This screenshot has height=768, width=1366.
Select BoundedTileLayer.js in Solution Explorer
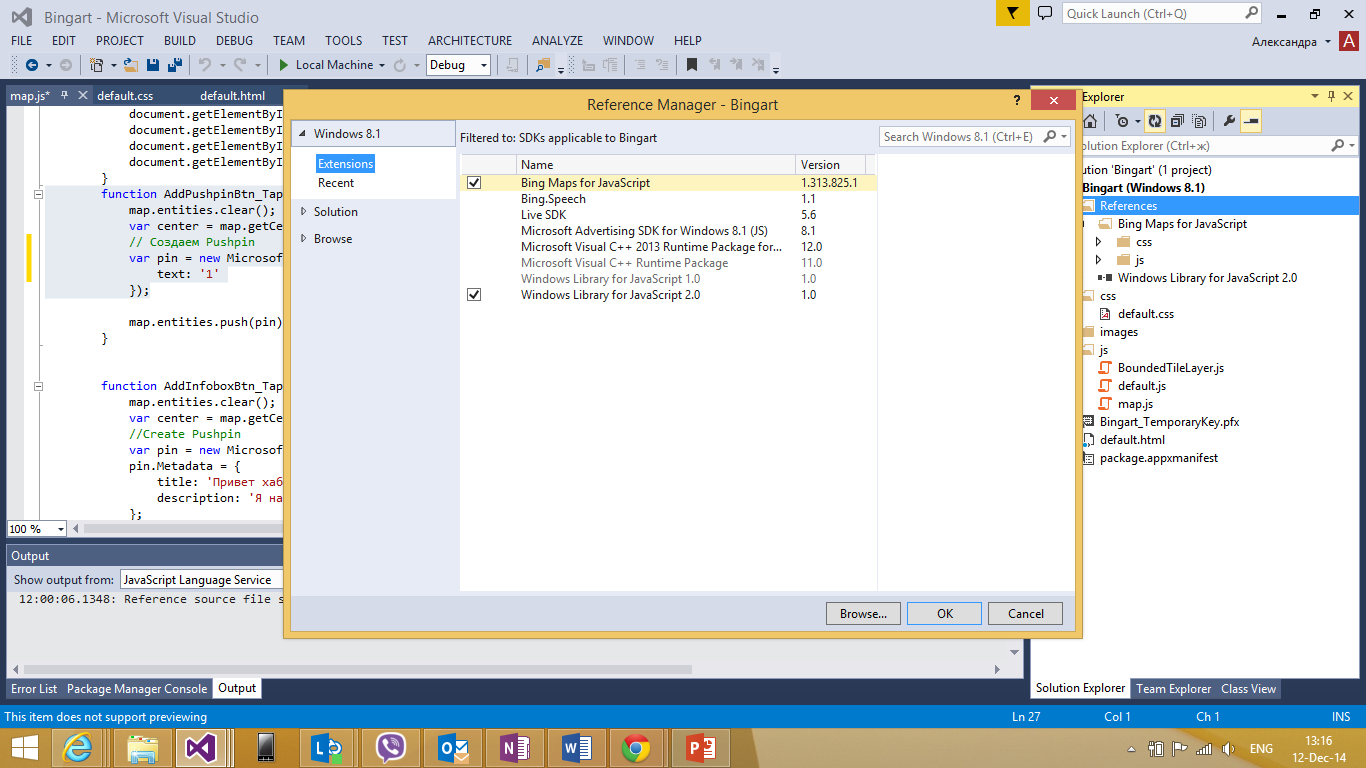tap(1170, 368)
